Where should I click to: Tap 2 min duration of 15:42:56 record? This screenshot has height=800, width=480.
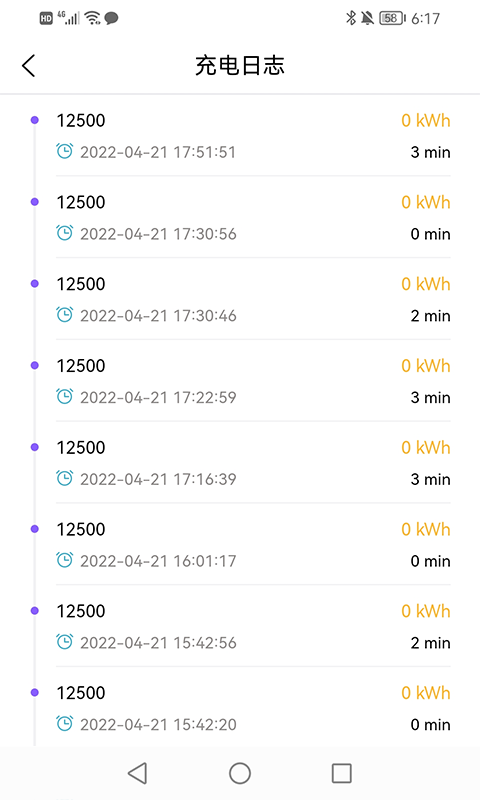(x=431, y=643)
